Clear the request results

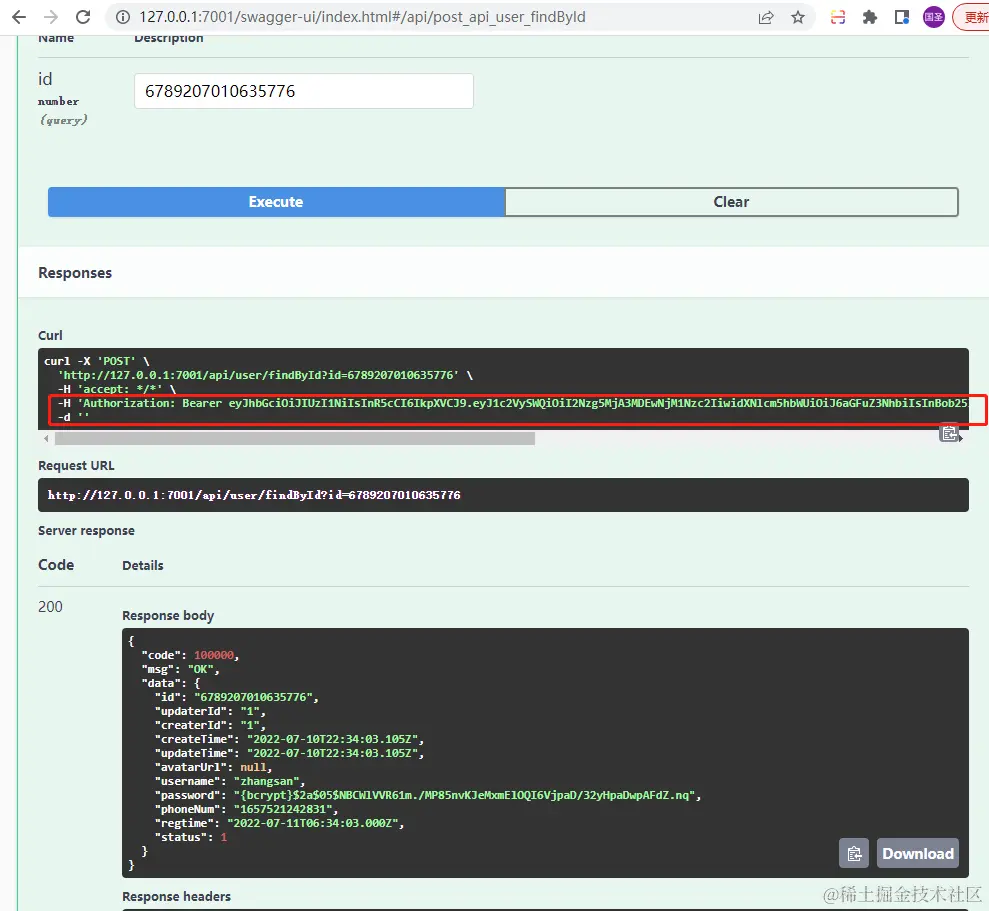(732, 202)
